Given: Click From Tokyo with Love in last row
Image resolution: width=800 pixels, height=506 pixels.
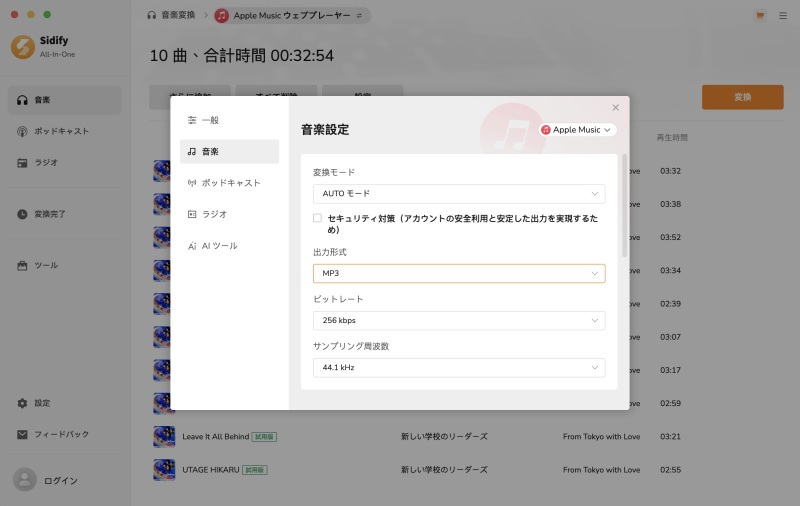Looking at the screenshot, I should [x=602, y=470].
